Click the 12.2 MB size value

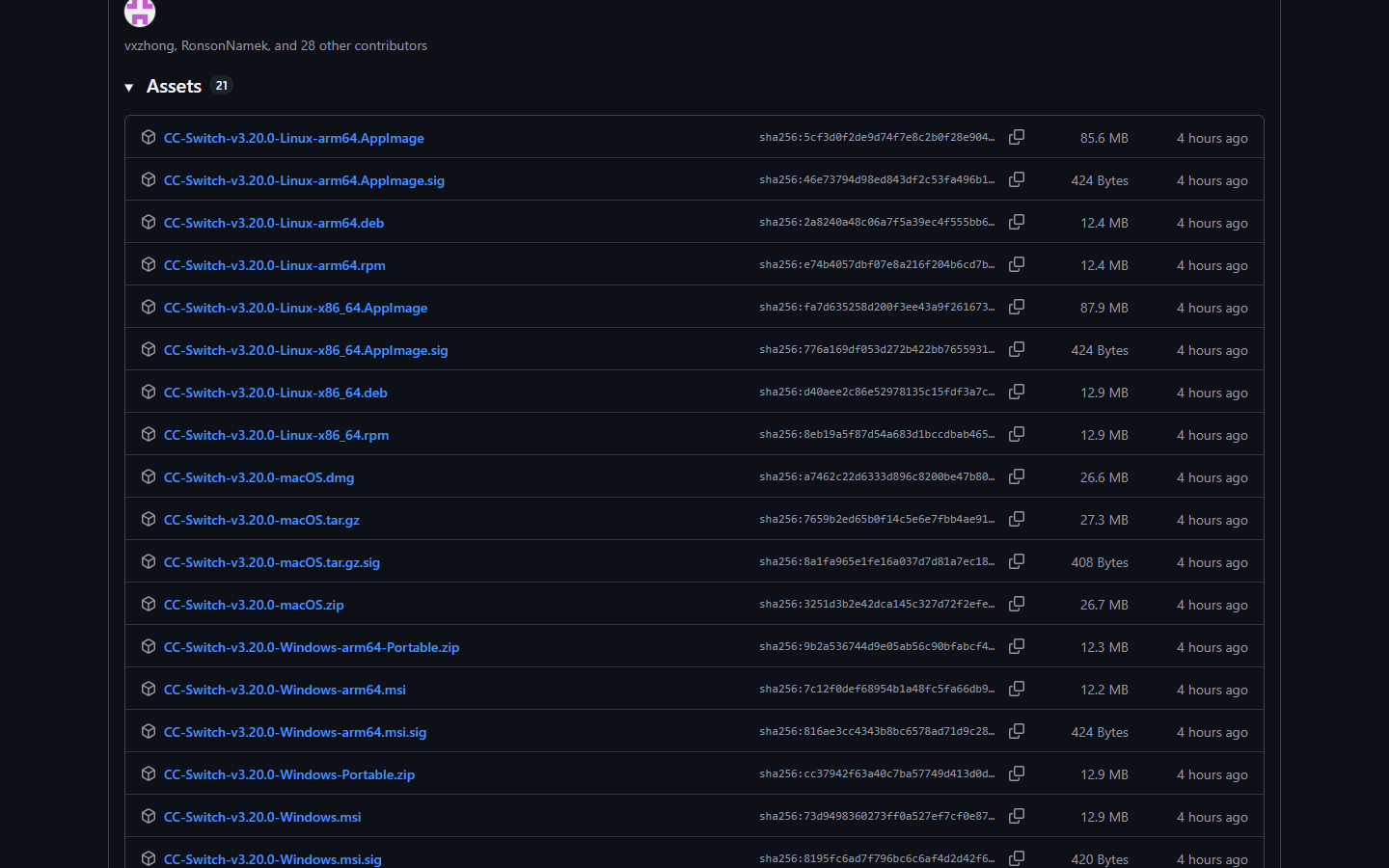click(1104, 690)
